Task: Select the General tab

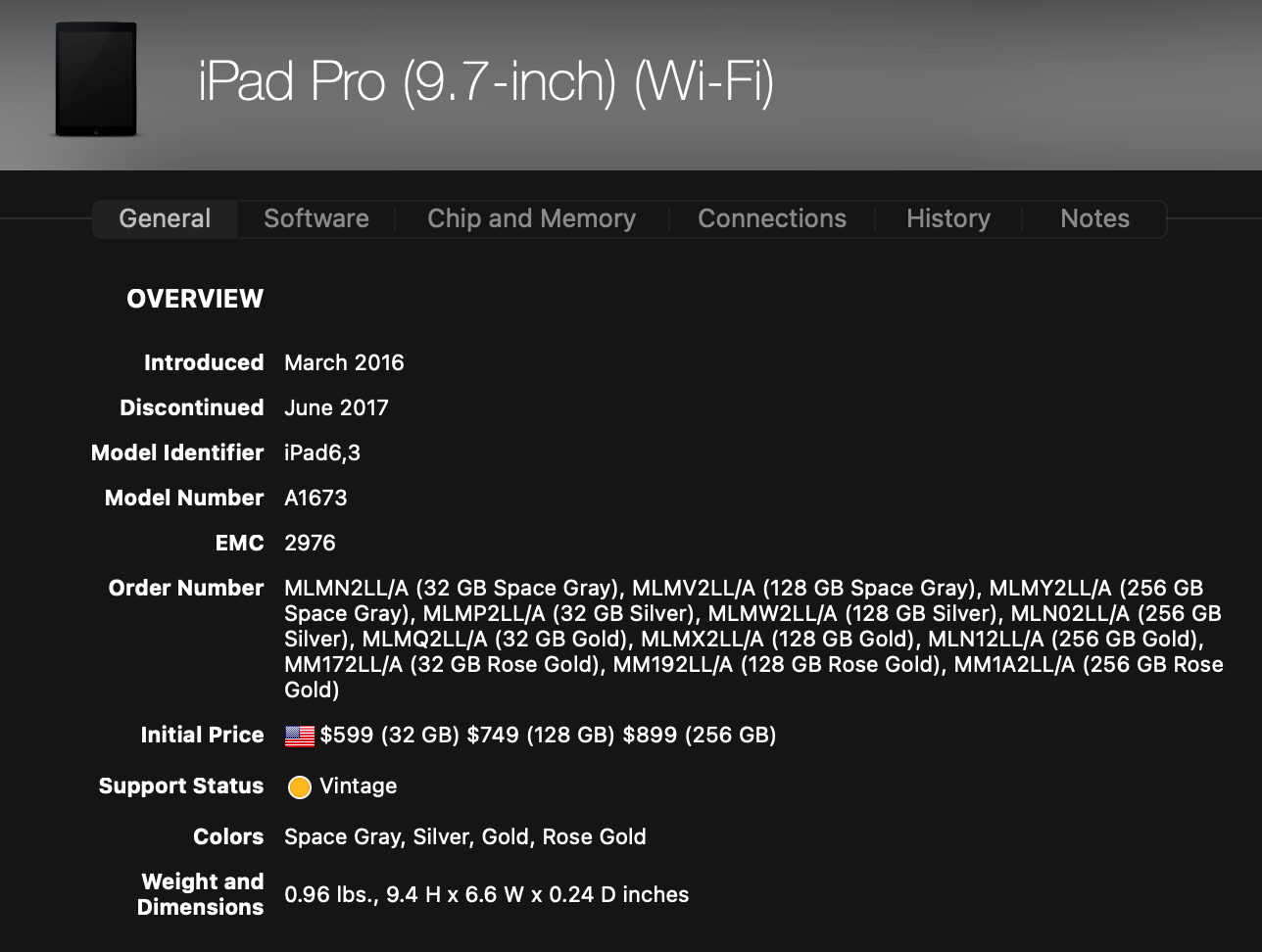Action: 165,218
